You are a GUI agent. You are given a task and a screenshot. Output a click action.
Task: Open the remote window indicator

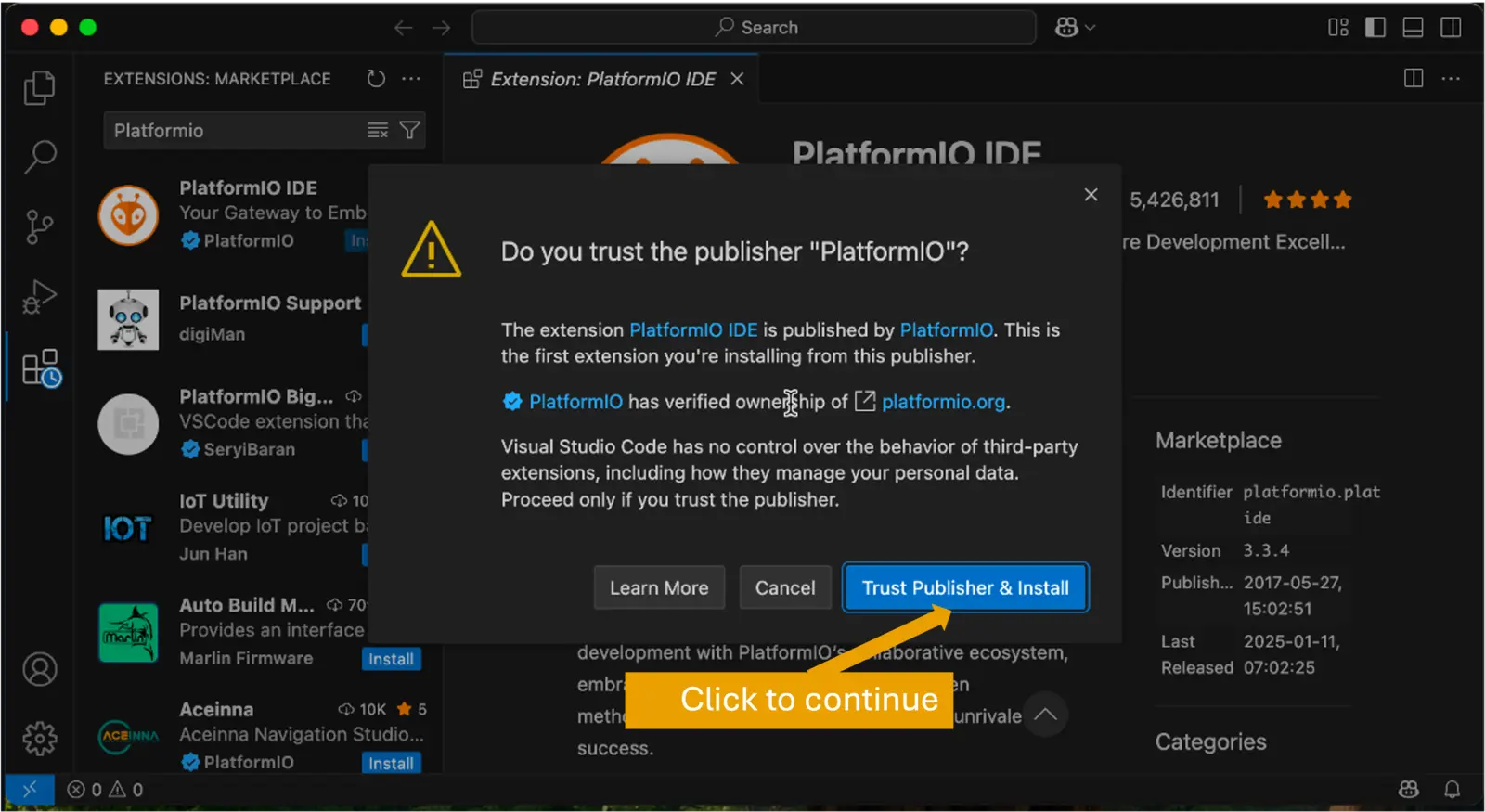point(30,790)
